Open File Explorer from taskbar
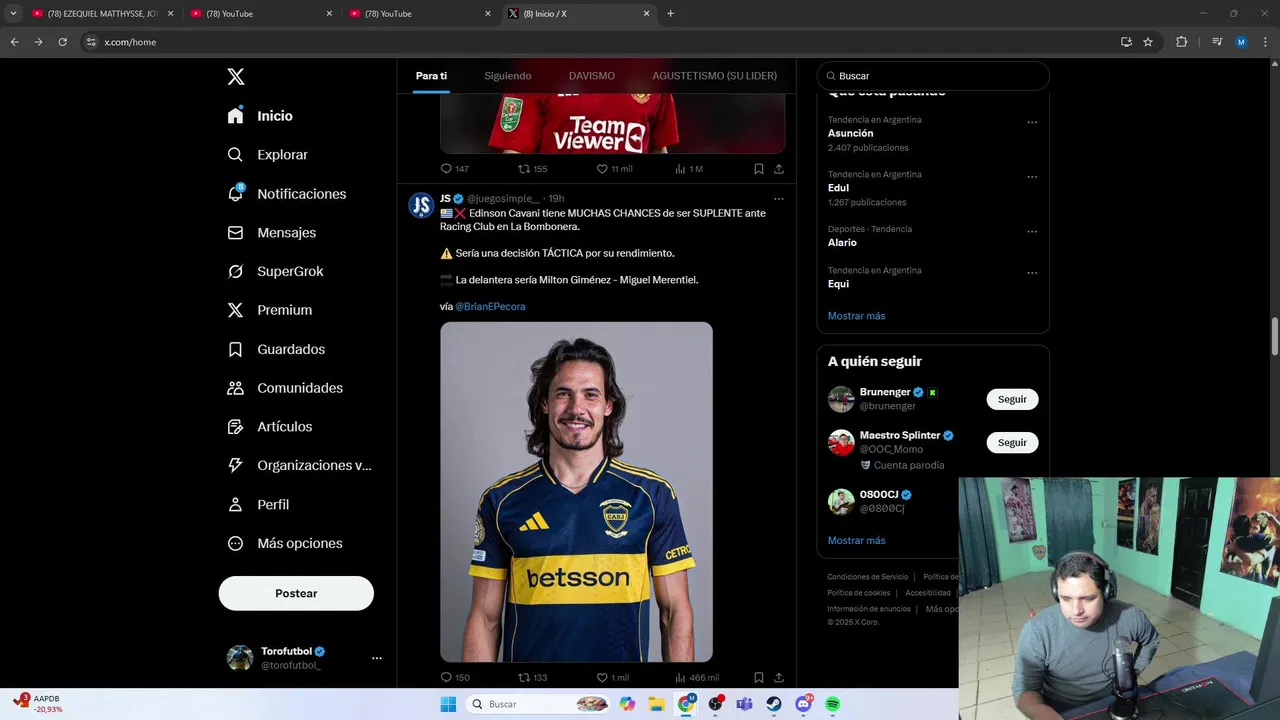Screen dimensions: 1280x720 click(656, 704)
